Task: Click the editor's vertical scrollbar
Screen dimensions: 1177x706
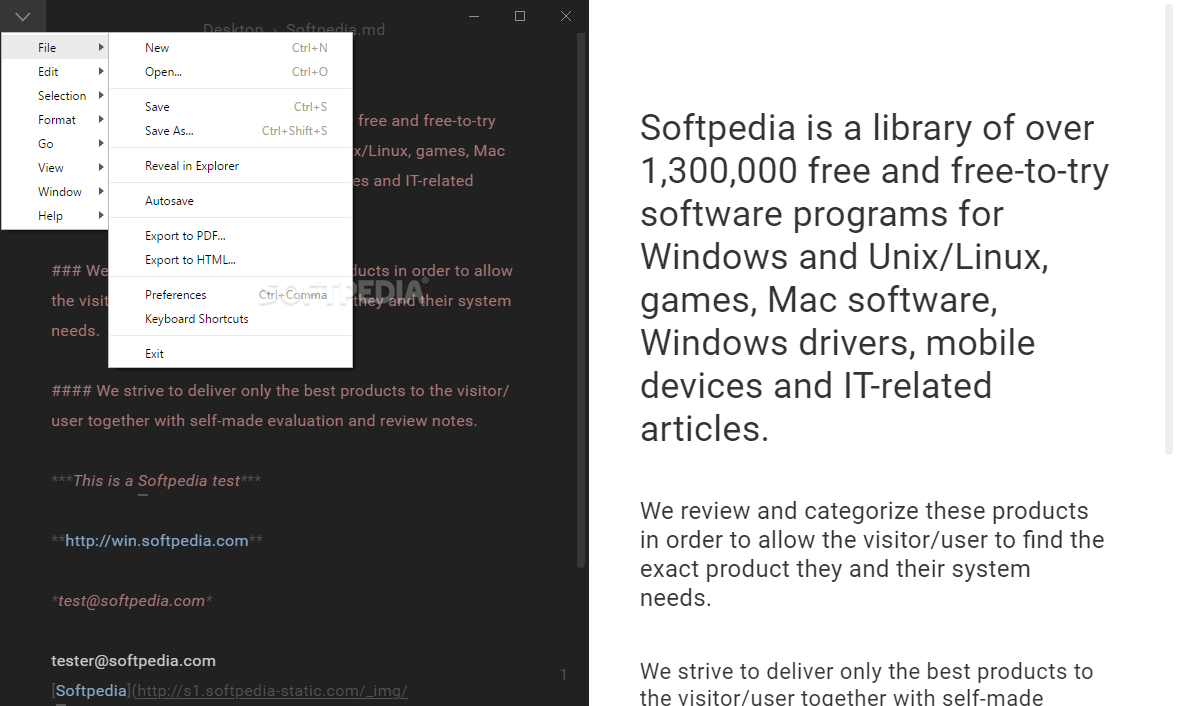Action: pyautogui.click(x=580, y=300)
